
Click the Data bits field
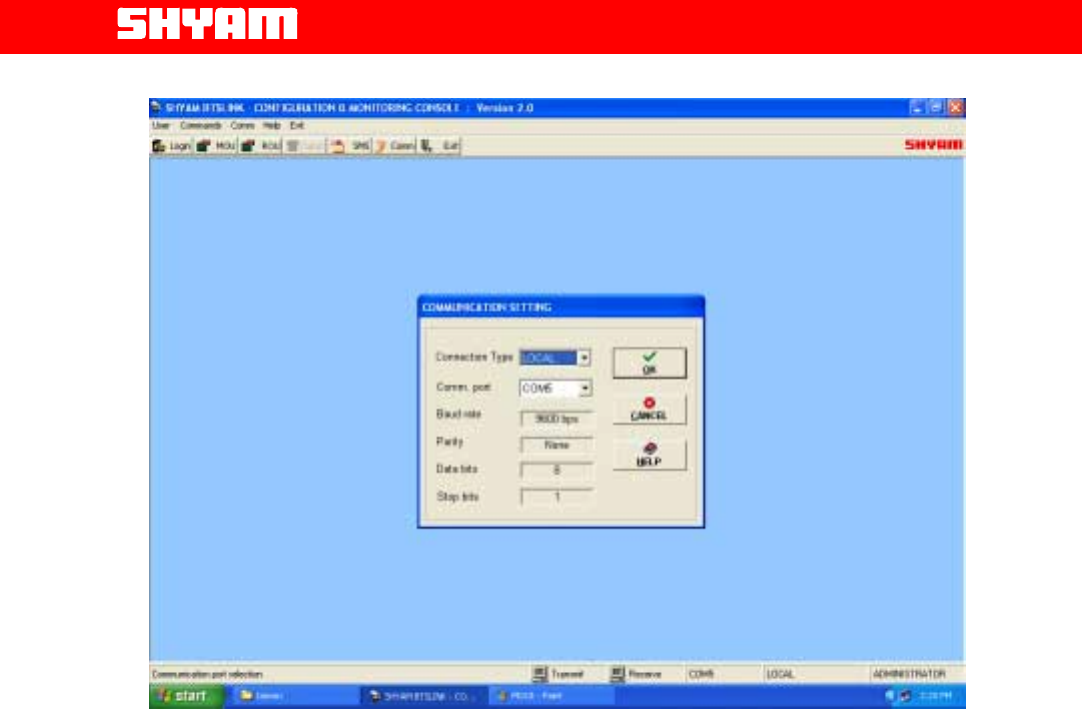[556, 470]
